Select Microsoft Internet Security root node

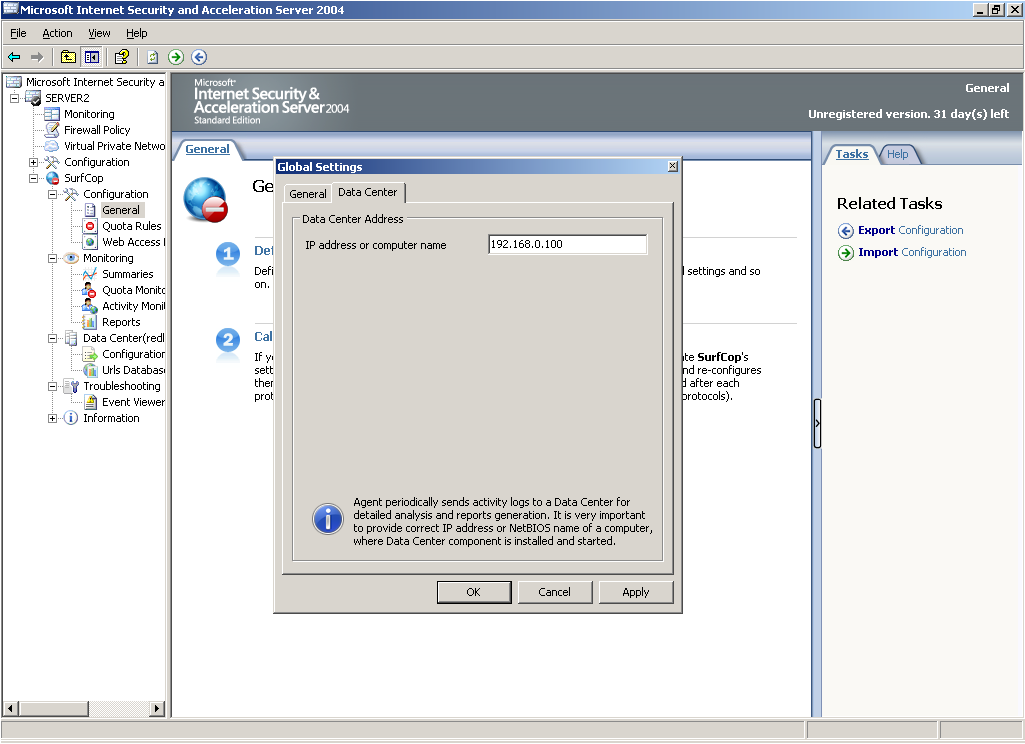(x=95, y=82)
